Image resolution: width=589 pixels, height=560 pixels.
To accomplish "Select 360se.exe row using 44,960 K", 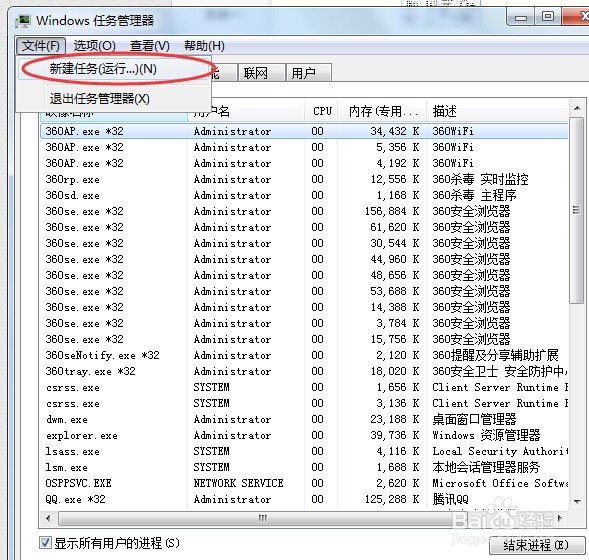I will 304,259.
